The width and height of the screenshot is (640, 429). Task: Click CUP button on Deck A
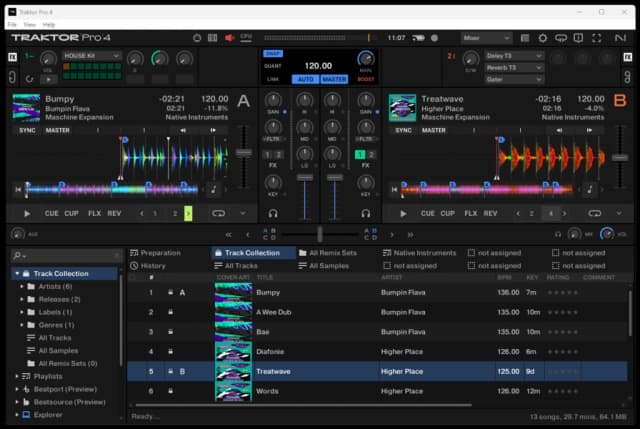point(71,213)
